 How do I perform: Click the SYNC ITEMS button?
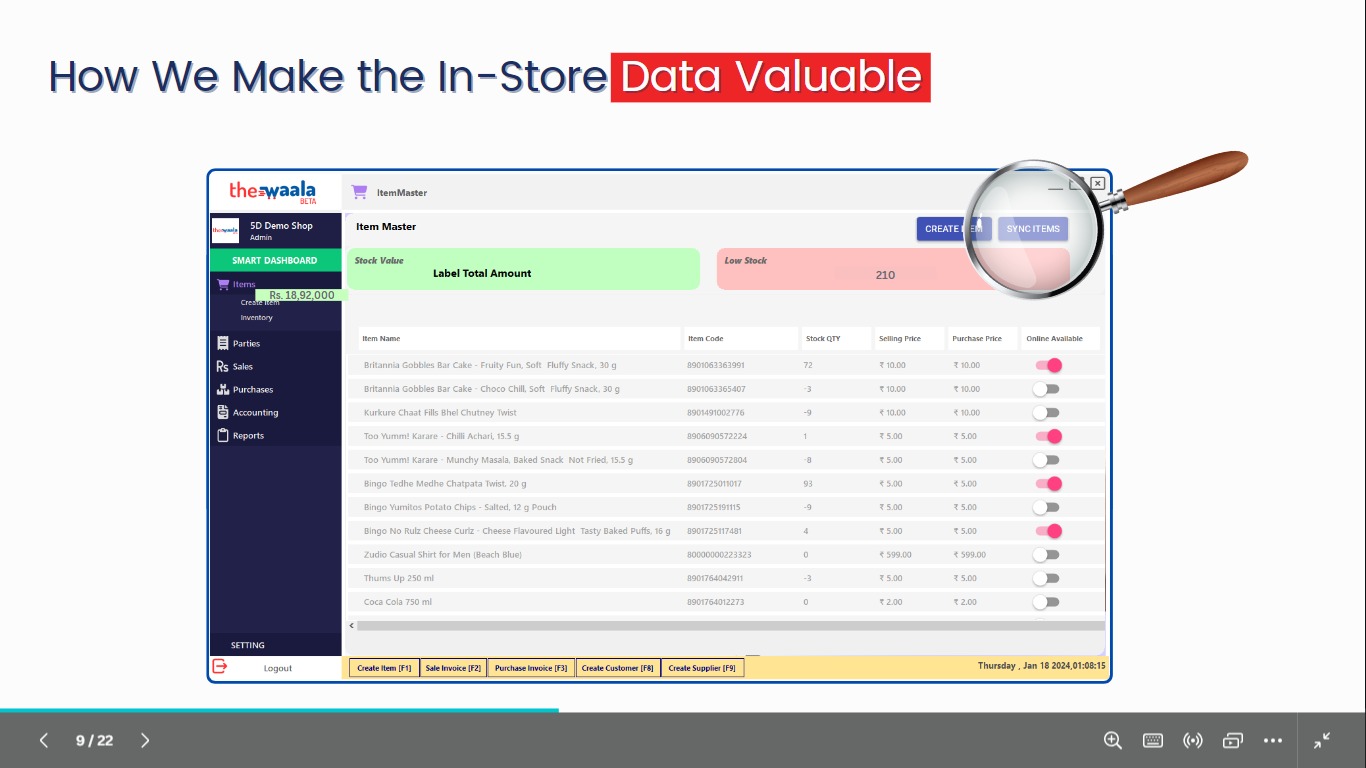point(1033,229)
